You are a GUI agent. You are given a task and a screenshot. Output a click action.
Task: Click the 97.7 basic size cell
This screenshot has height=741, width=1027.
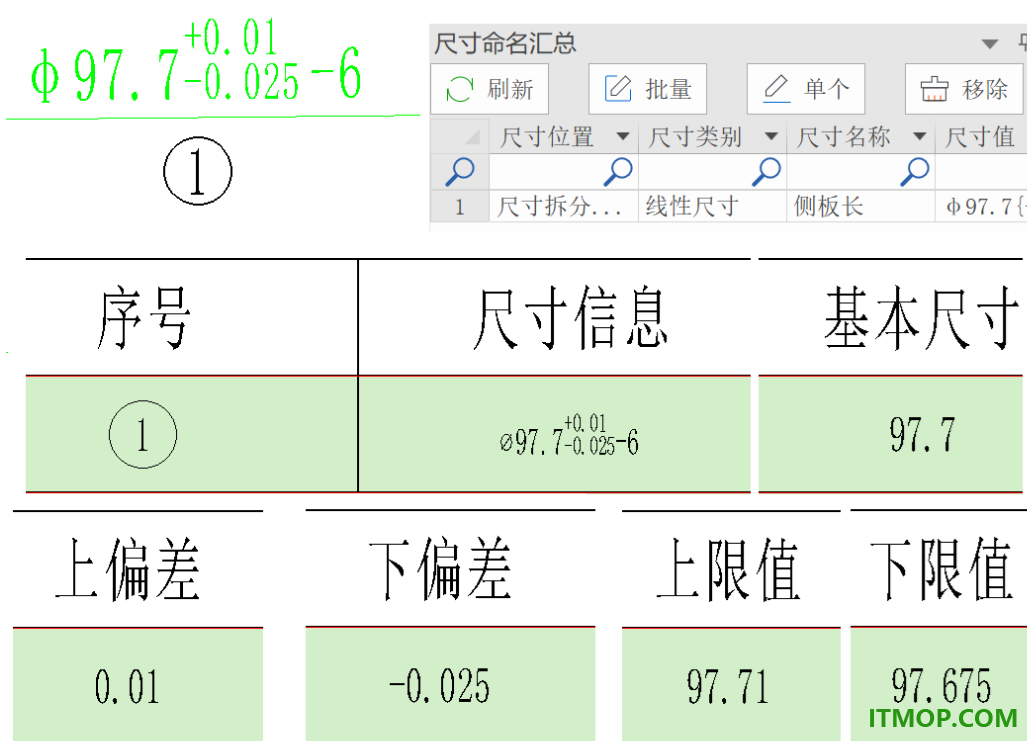pos(891,434)
